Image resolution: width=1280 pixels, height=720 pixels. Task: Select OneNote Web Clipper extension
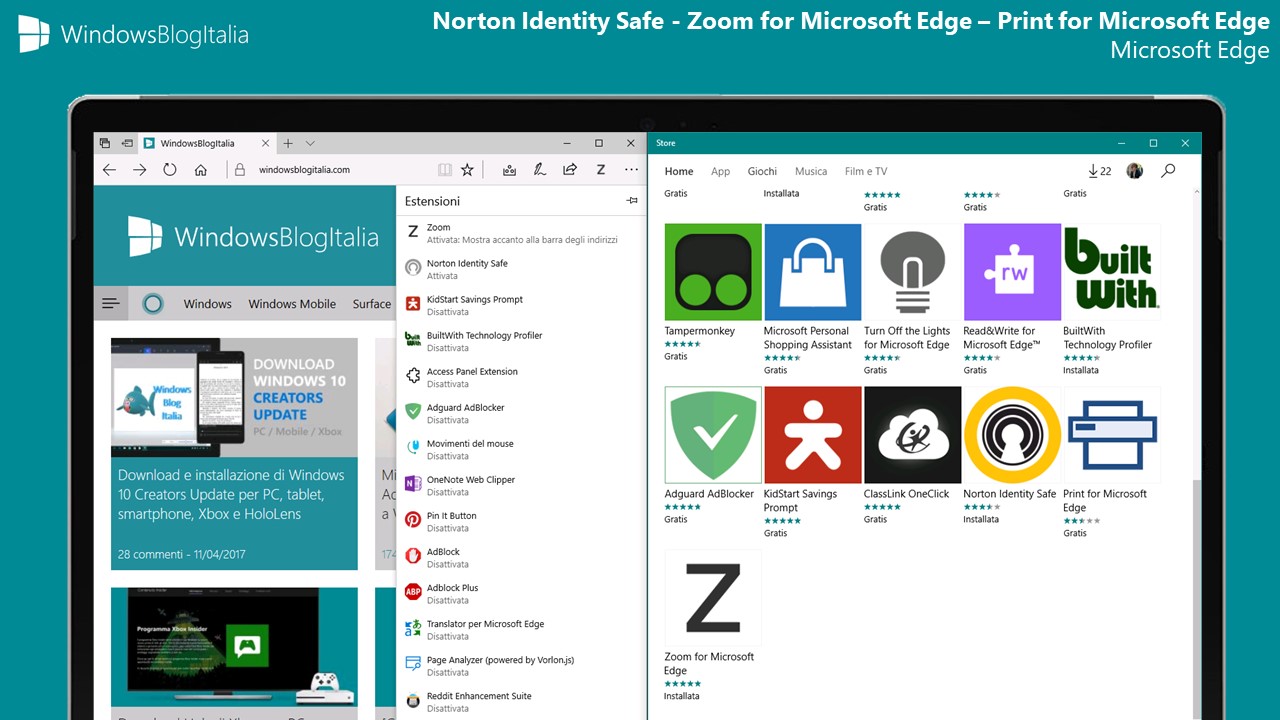(520, 486)
